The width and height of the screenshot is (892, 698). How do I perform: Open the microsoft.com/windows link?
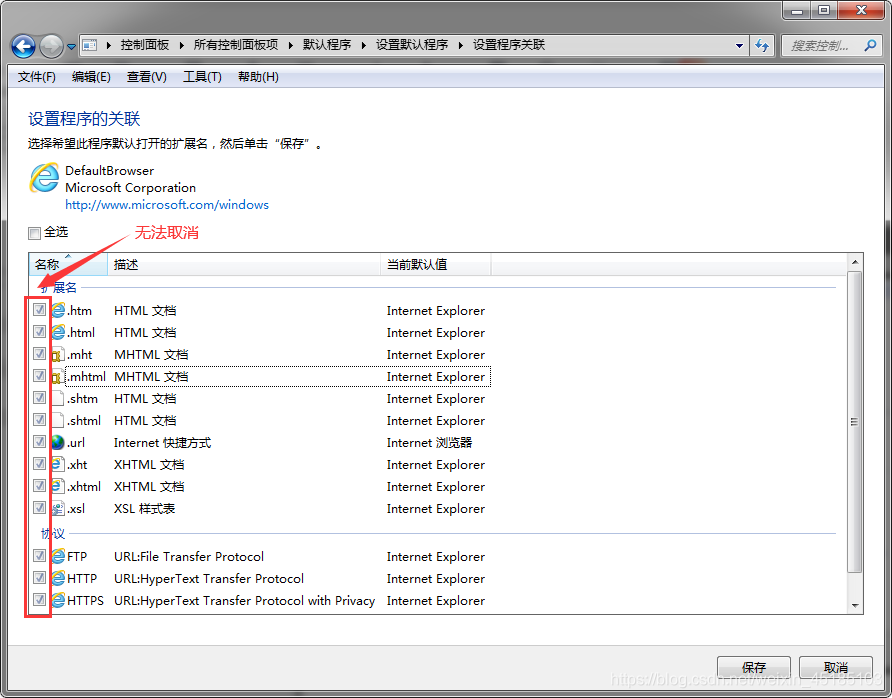pos(167,205)
